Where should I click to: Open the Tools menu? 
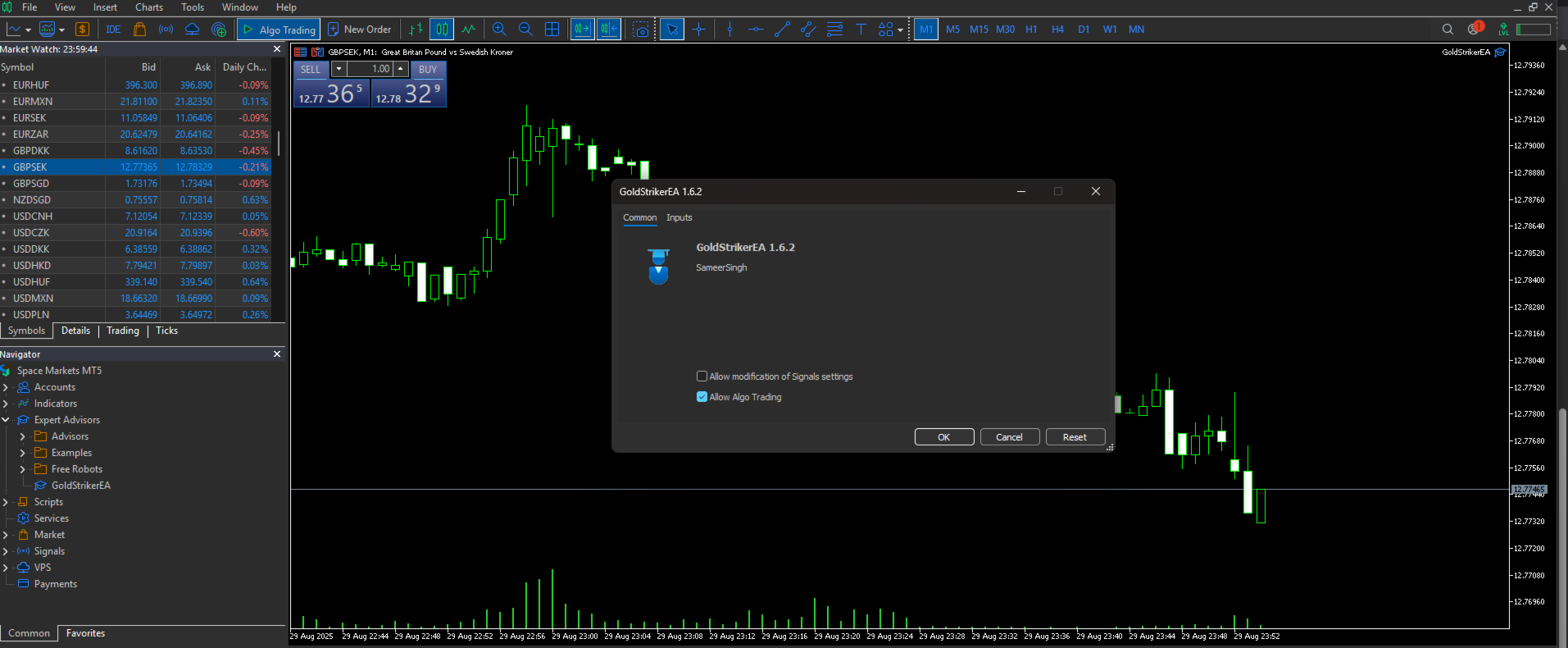(x=193, y=7)
